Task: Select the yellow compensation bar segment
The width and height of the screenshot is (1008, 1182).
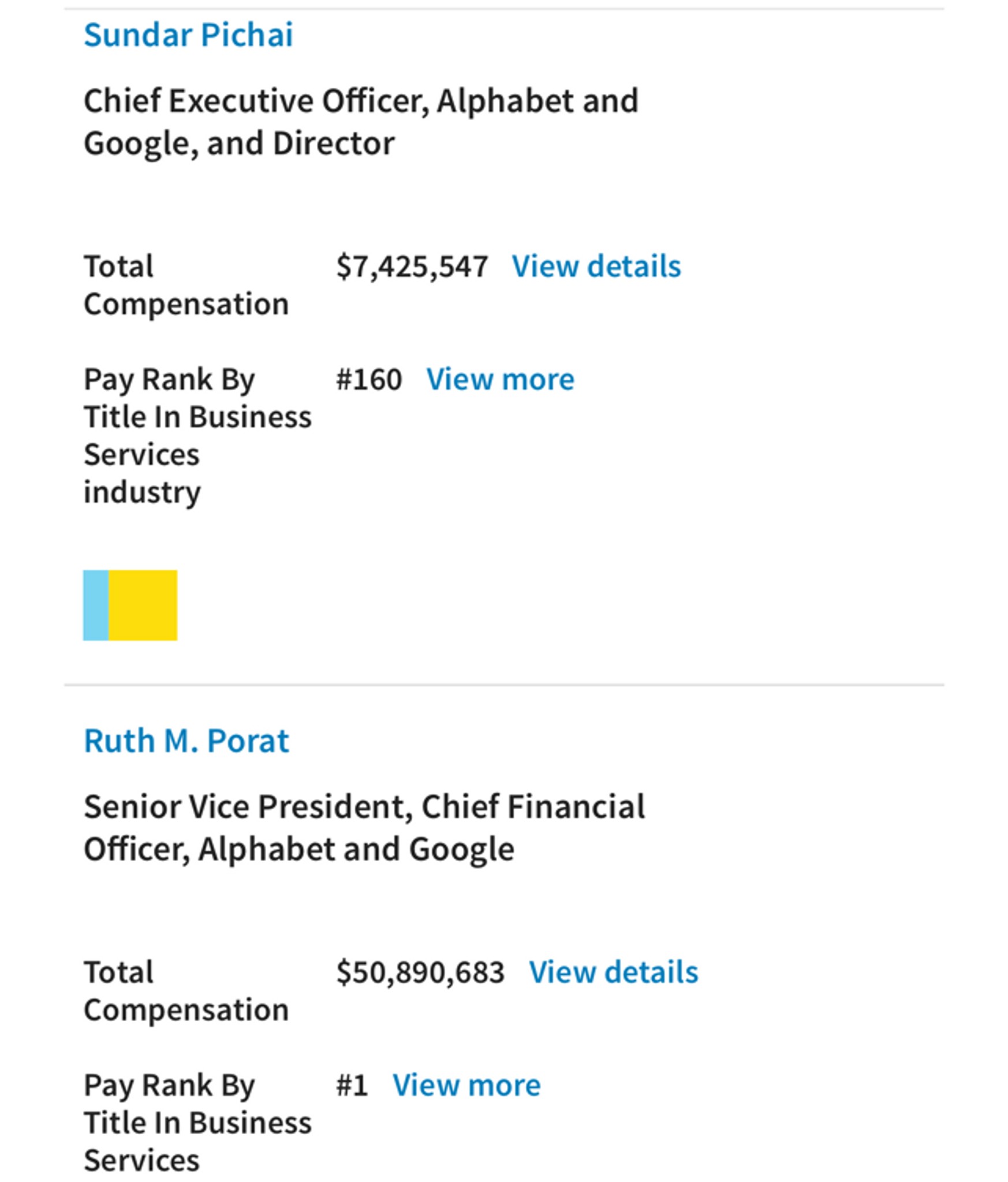Action: coord(143,605)
